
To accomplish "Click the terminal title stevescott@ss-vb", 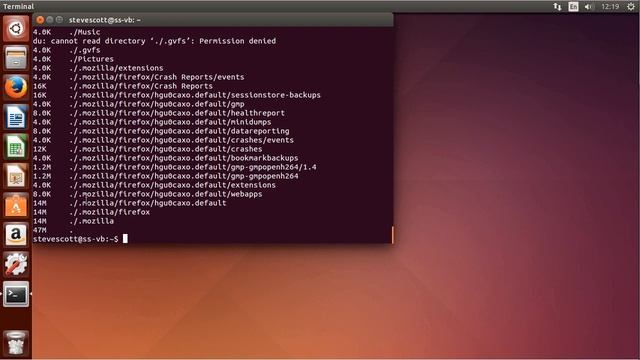I will click(104, 20).
